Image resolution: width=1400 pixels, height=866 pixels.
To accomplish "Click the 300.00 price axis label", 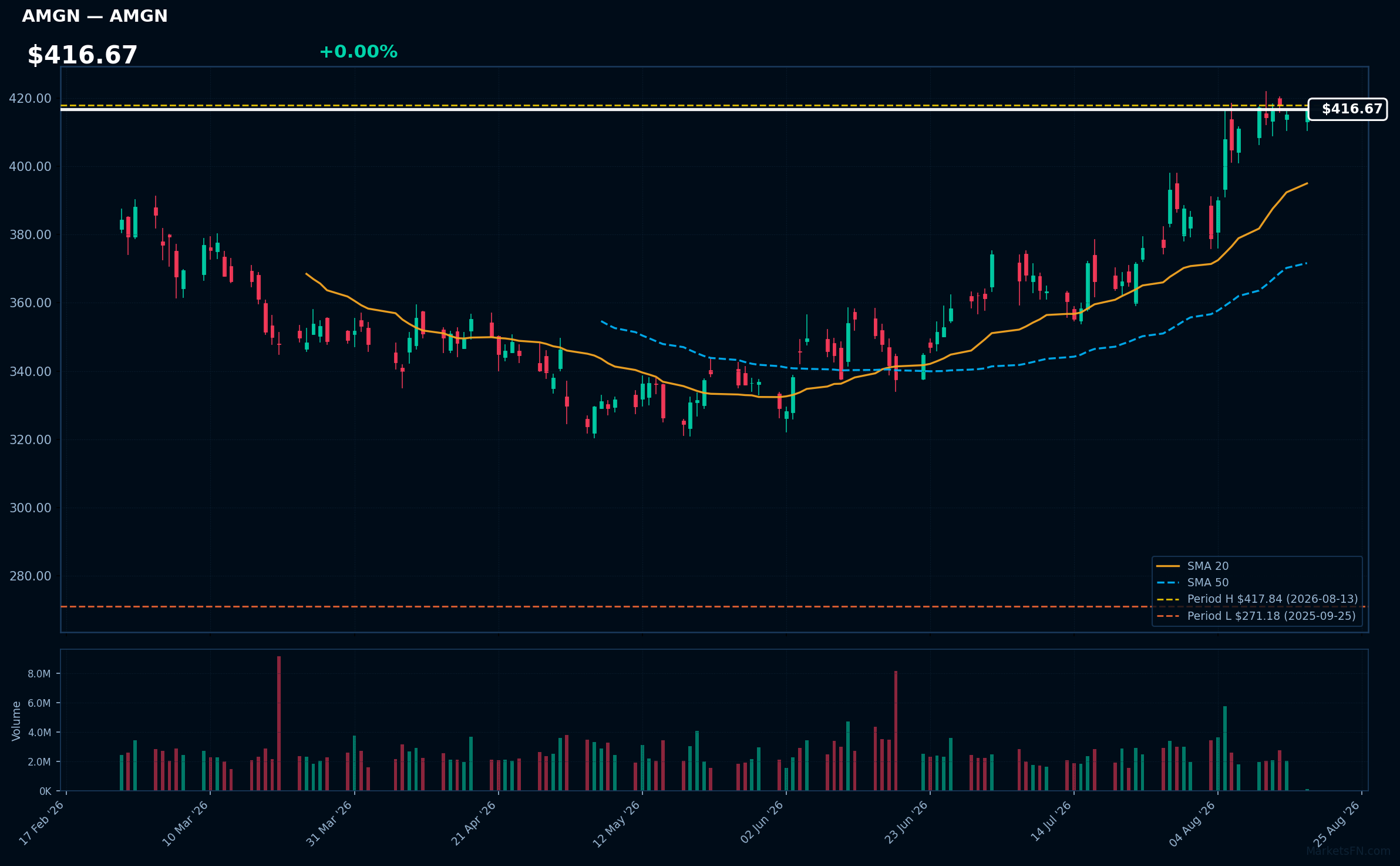I will click(x=30, y=508).
